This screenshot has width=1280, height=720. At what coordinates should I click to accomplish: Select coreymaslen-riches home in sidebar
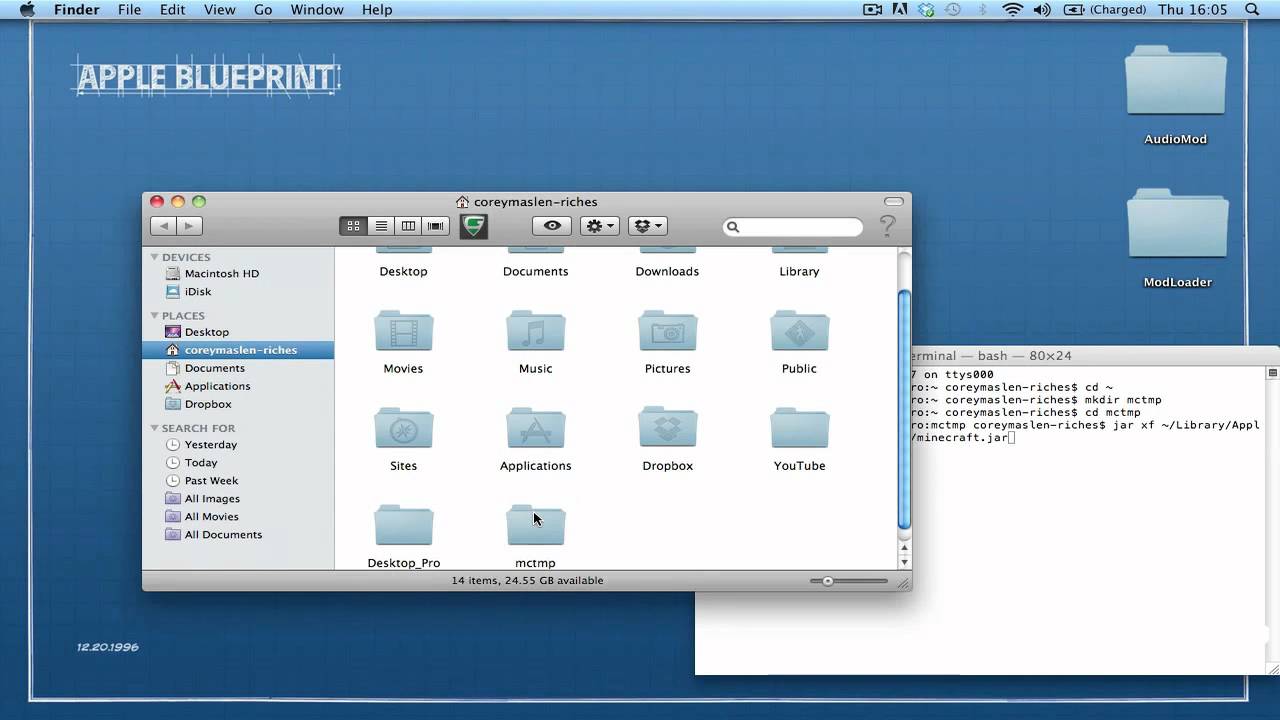(238, 350)
